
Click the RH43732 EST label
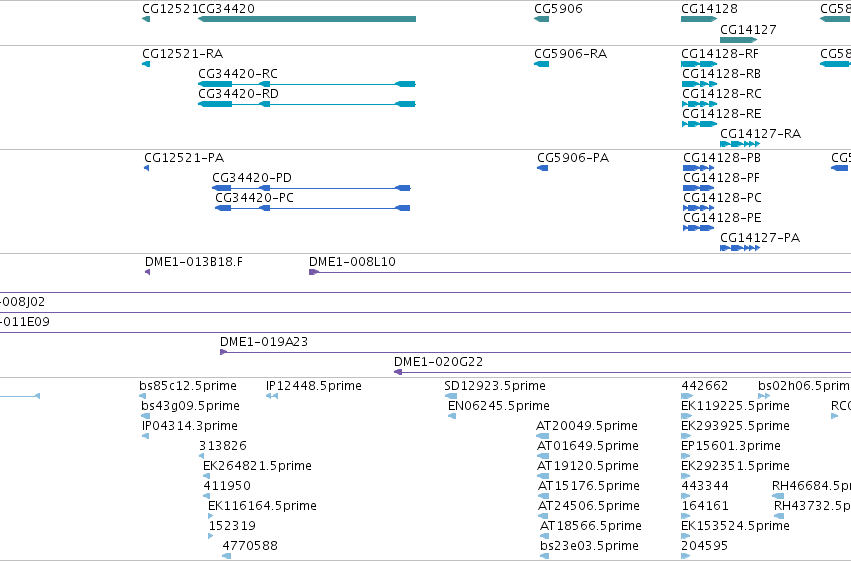tap(812, 506)
